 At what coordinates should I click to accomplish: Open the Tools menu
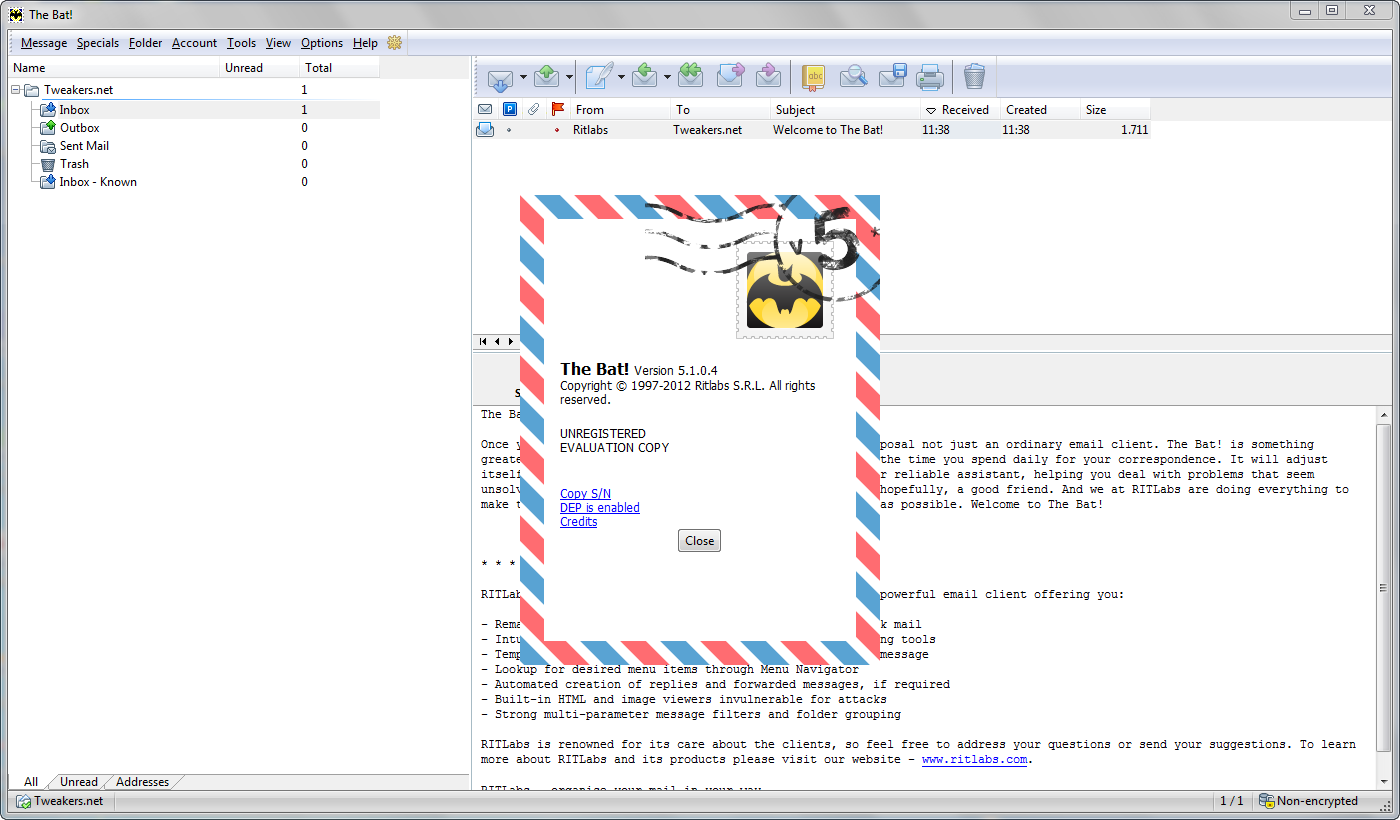pos(241,43)
